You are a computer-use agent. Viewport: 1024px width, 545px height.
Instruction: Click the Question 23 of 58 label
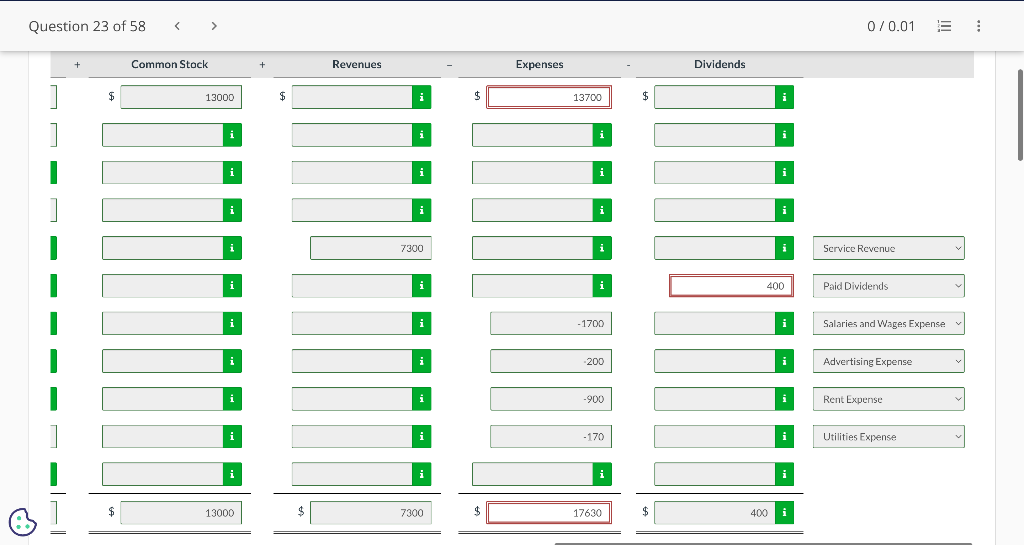(87, 26)
